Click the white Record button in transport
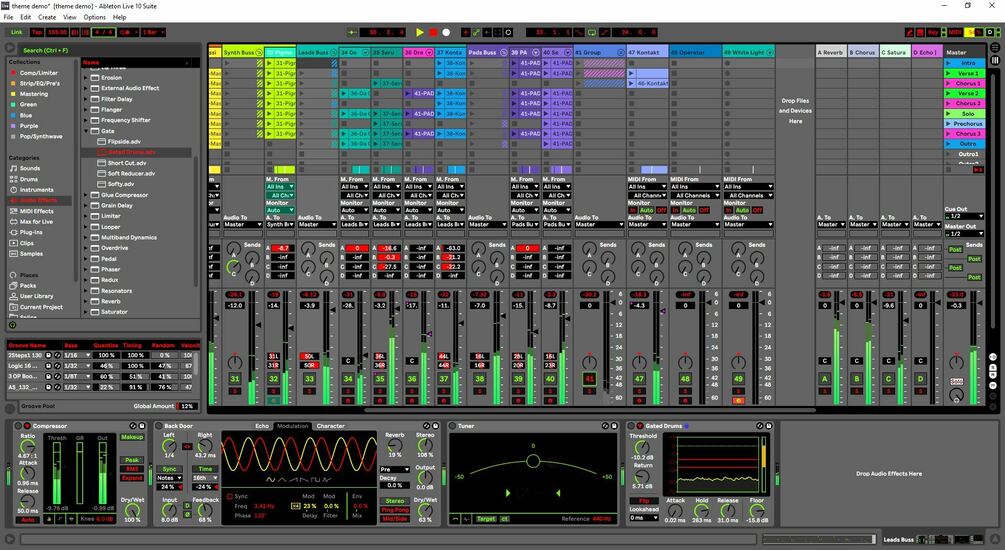The width and height of the screenshot is (1005, 550). tap(446, 32)
